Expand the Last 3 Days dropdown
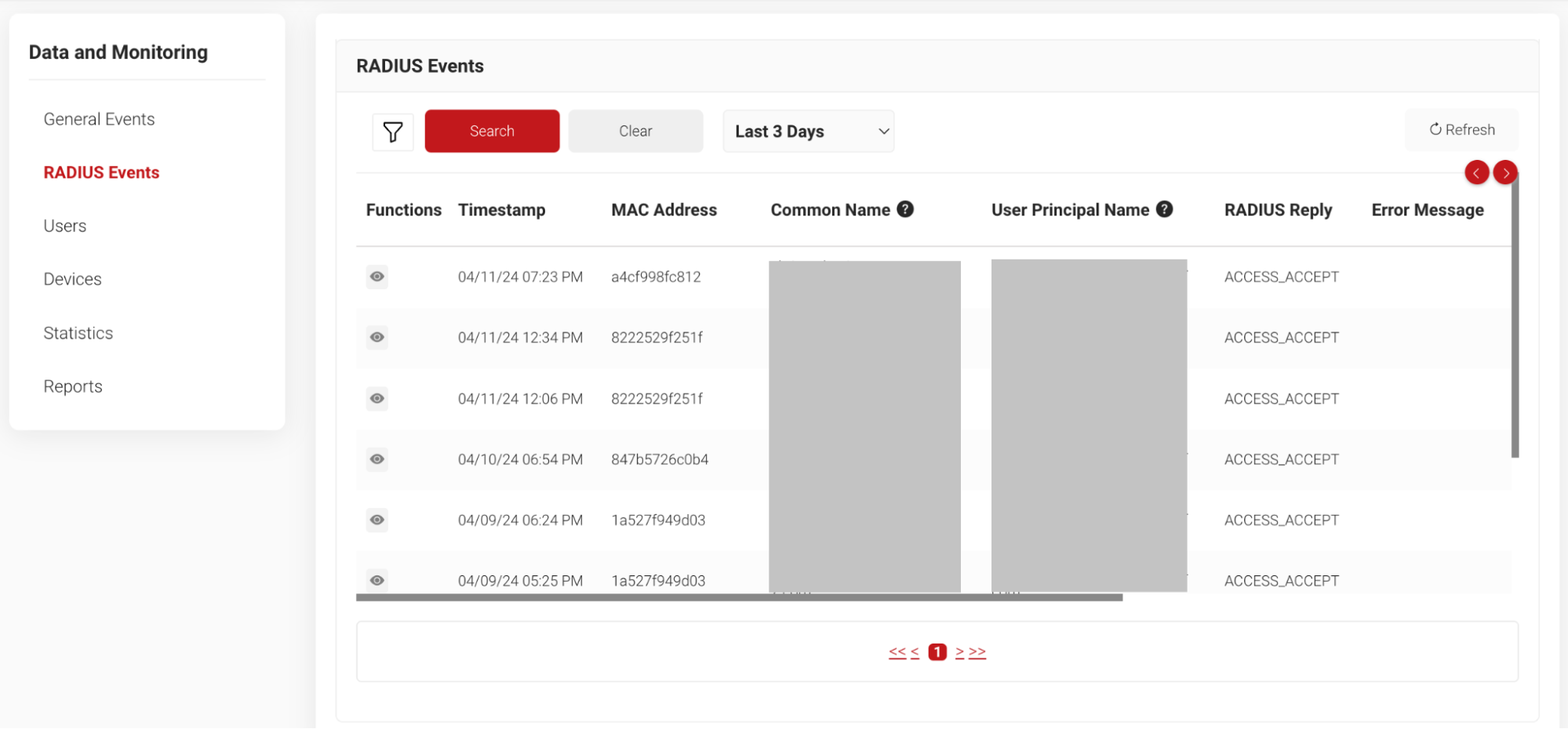The width and height of the screenshot is (1568, 729). pyautogui.click(x=808, y=132)
